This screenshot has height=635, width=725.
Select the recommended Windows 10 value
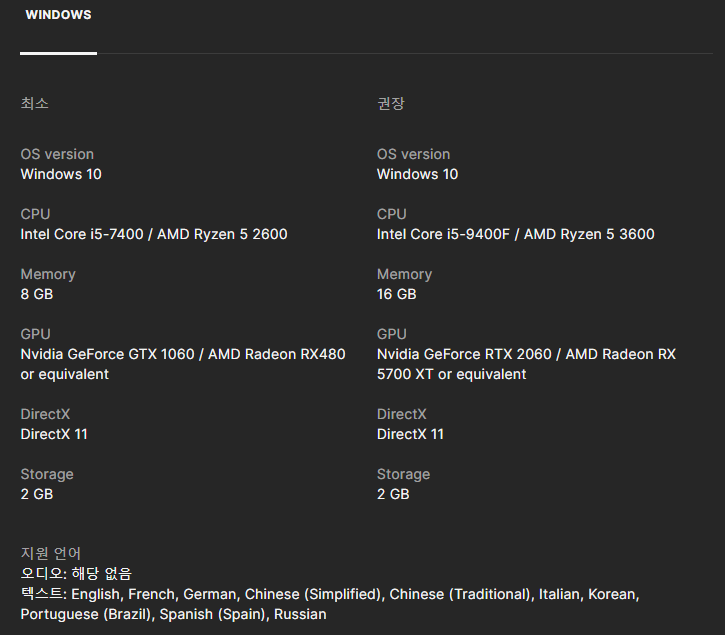(x=417, y=174)
